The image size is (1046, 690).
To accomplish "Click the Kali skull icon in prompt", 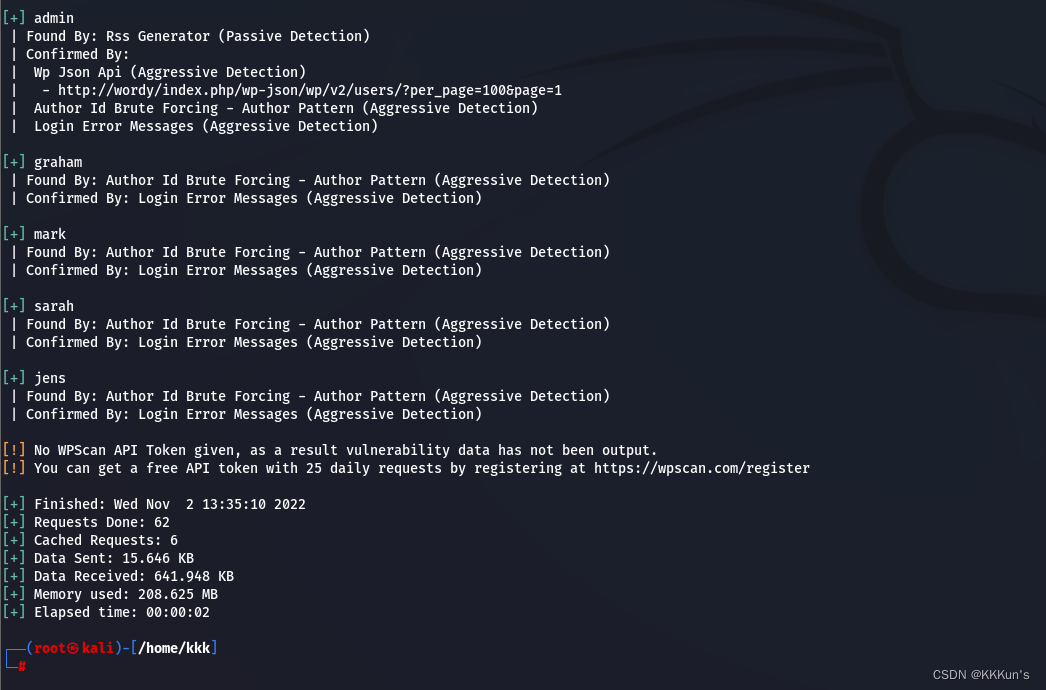I will click(x=73, y=648).
